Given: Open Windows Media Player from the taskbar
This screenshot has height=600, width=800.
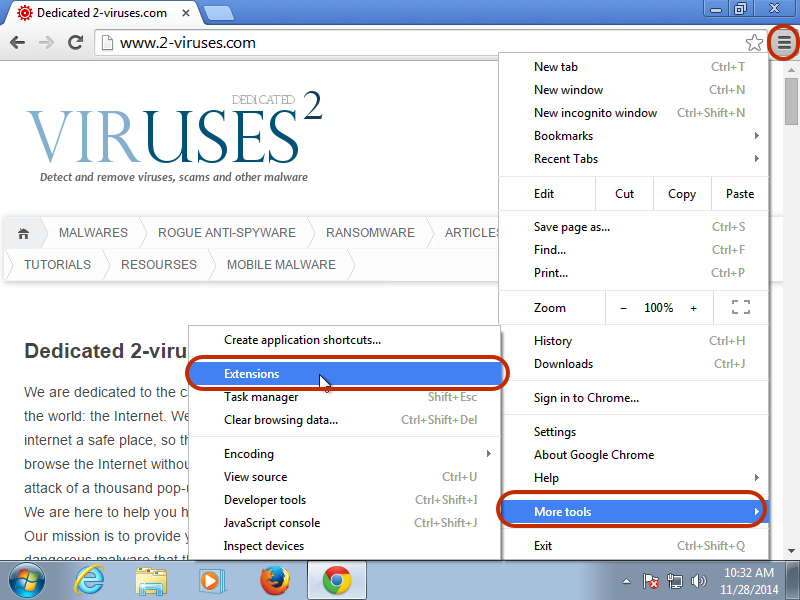Looking at the screenshot, I should 212,581.
